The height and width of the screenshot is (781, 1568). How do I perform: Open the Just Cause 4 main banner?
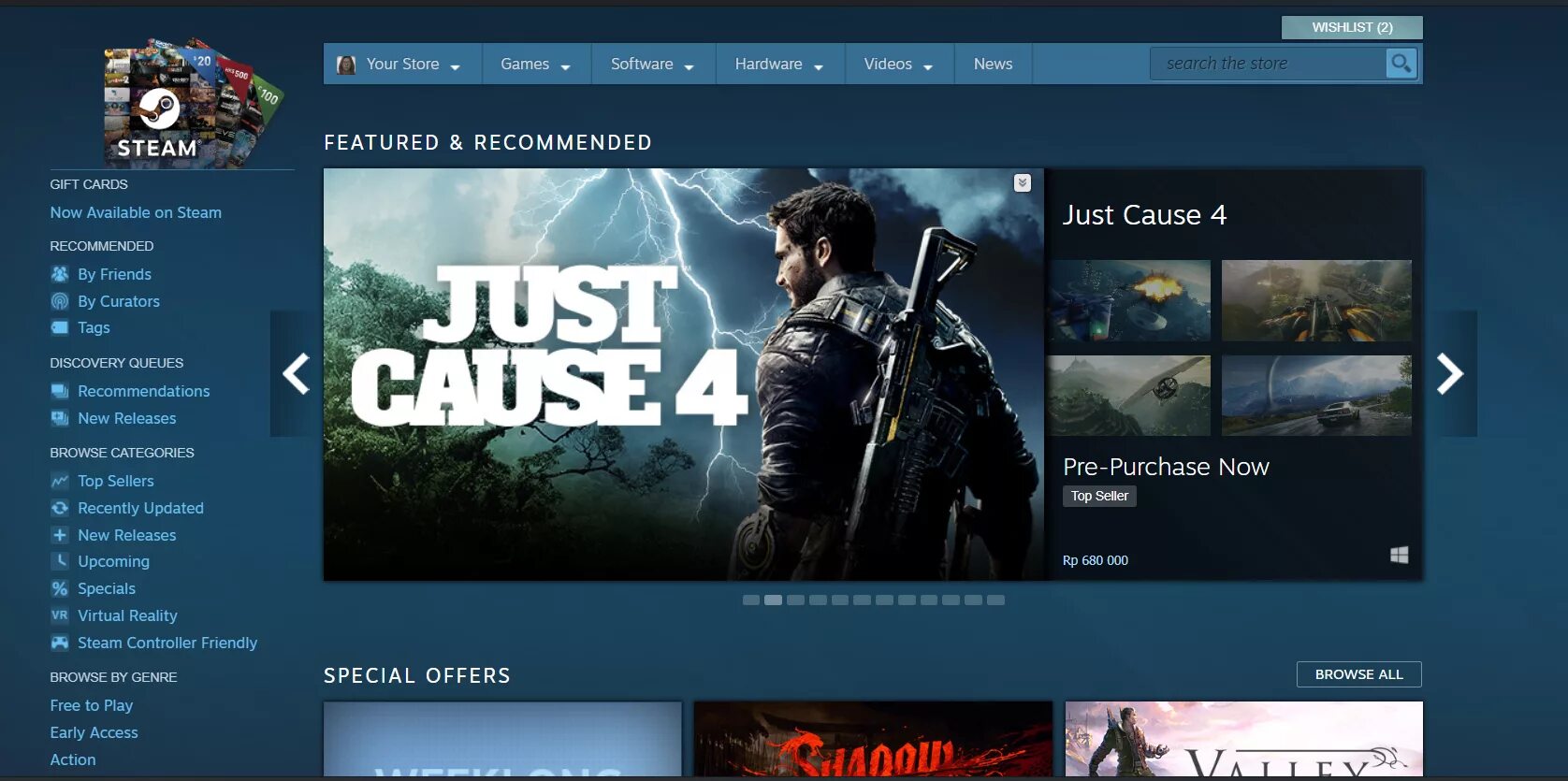[684, 374]
